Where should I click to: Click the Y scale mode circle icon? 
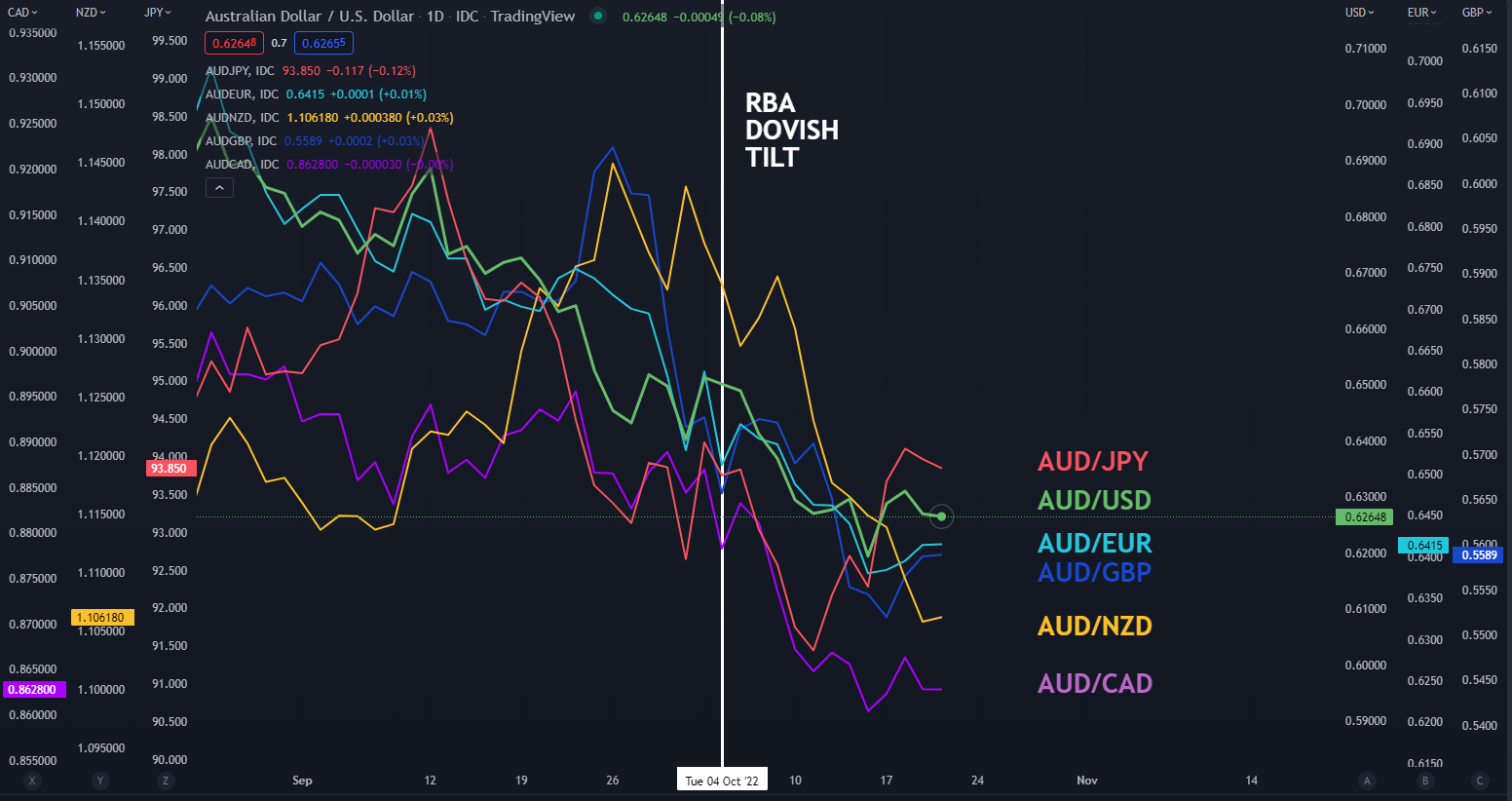(x=99, y=781)
